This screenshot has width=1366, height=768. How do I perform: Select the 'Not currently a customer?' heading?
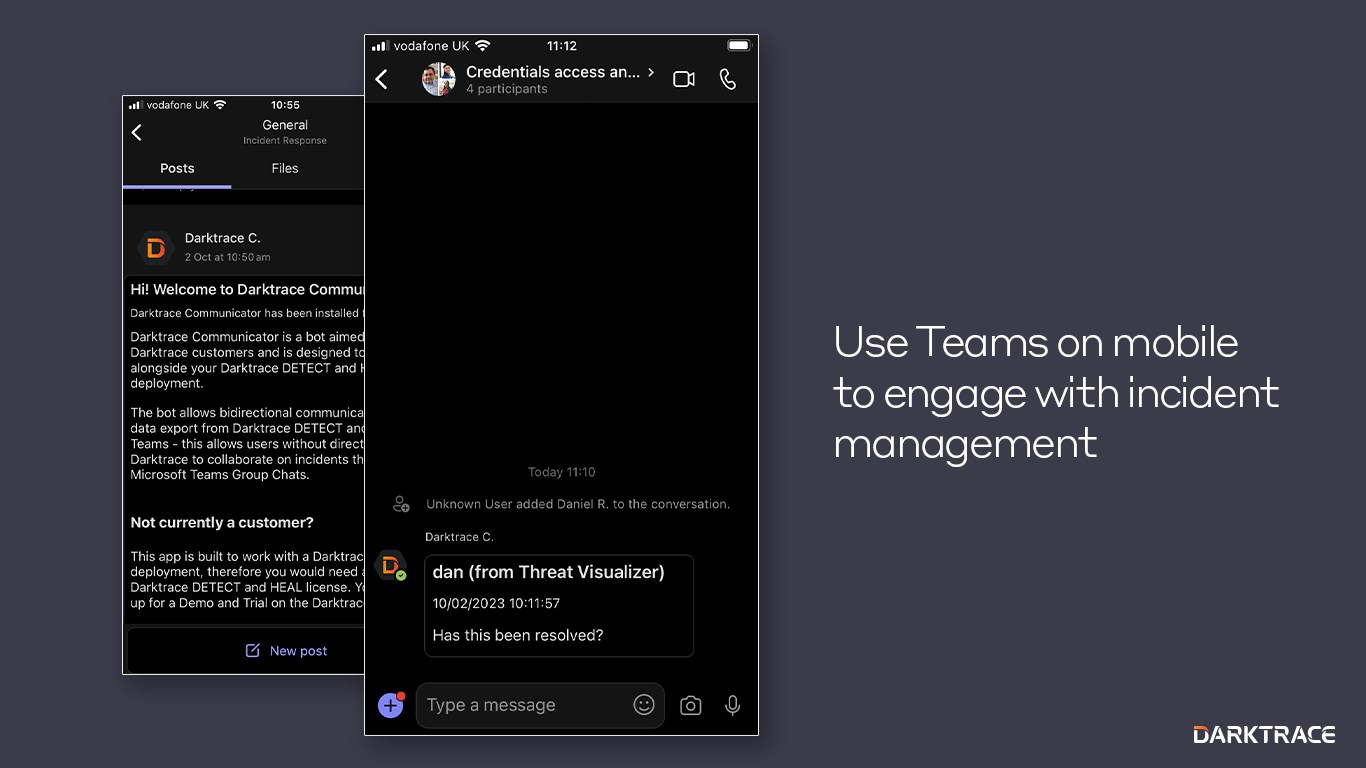pos(222,522)
